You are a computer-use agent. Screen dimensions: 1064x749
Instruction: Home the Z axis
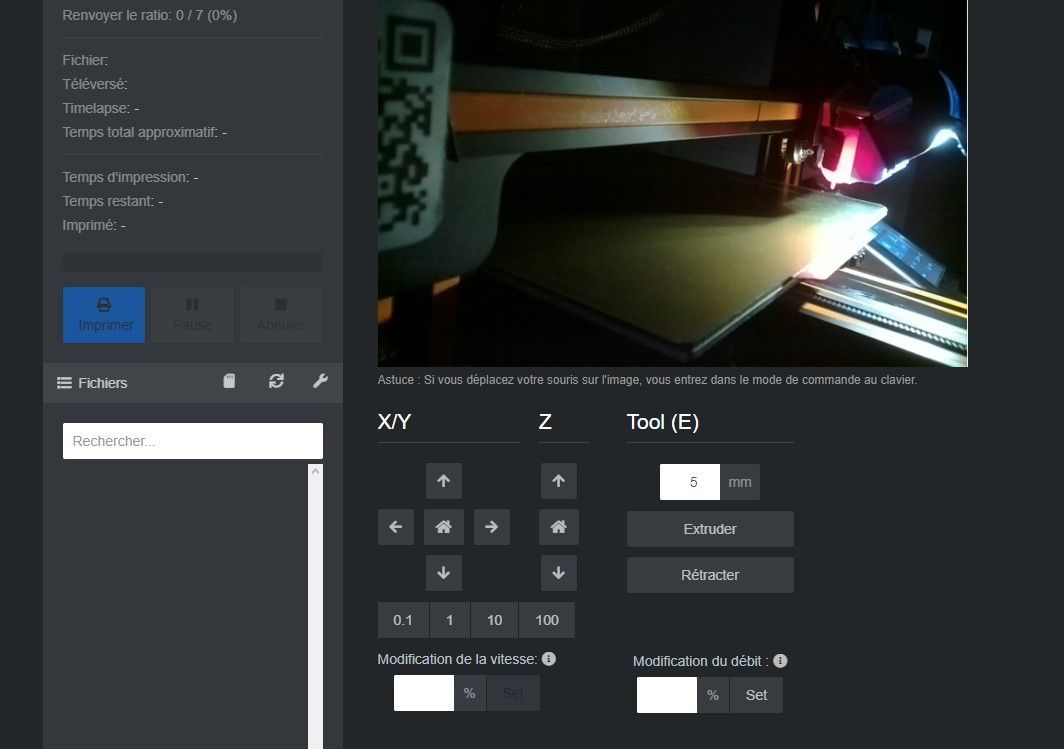558,527
